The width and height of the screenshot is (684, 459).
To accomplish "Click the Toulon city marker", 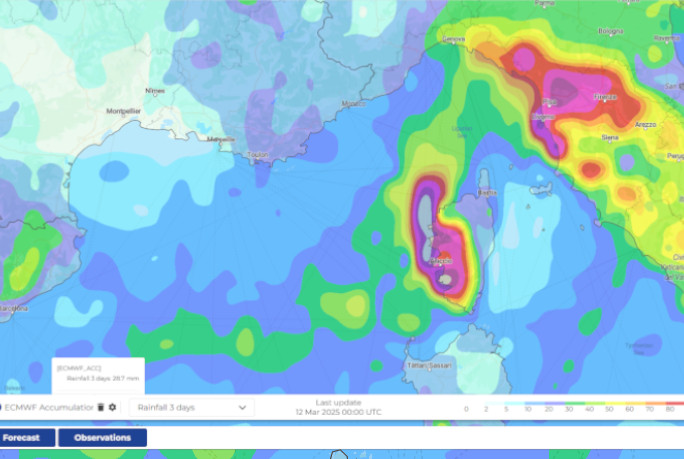I will (256, 155).
